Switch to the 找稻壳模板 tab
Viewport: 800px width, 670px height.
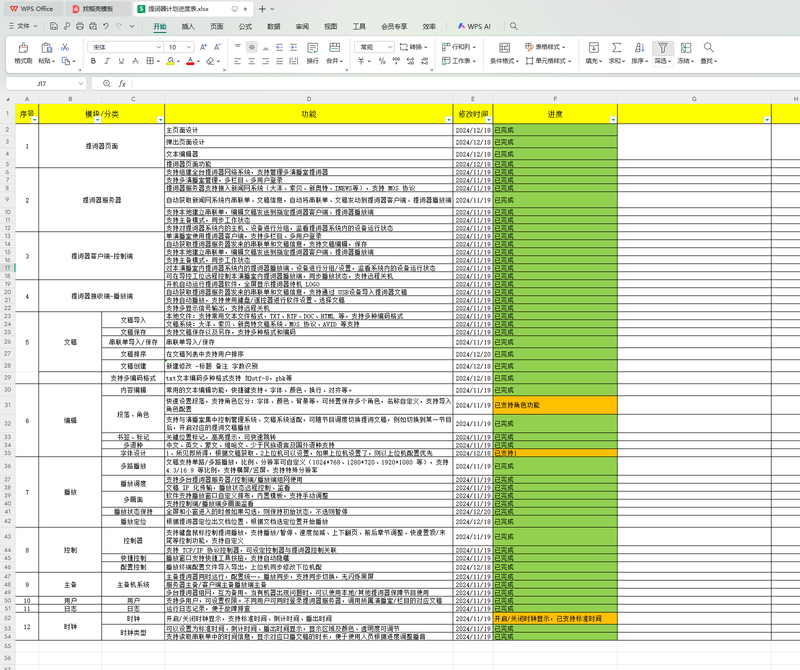pyautogui.click(x=97, y=9)
